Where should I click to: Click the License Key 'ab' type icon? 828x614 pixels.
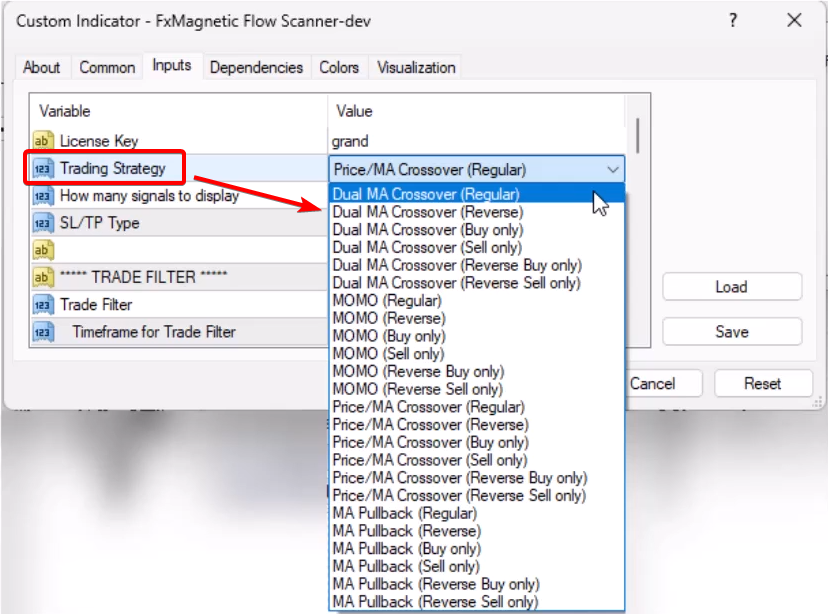43,141
